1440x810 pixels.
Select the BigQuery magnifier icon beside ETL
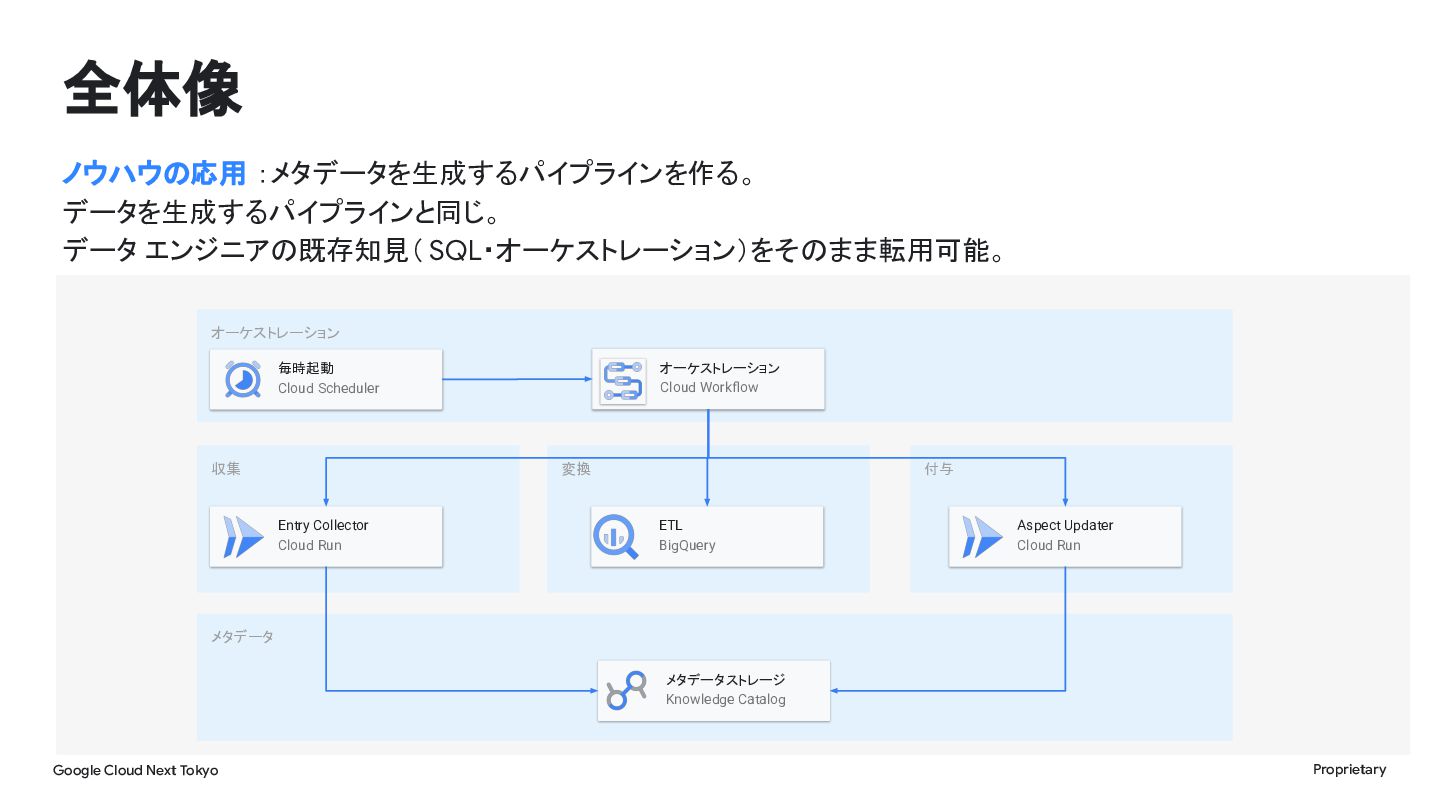pyautogui.click(x=616, y=537)
